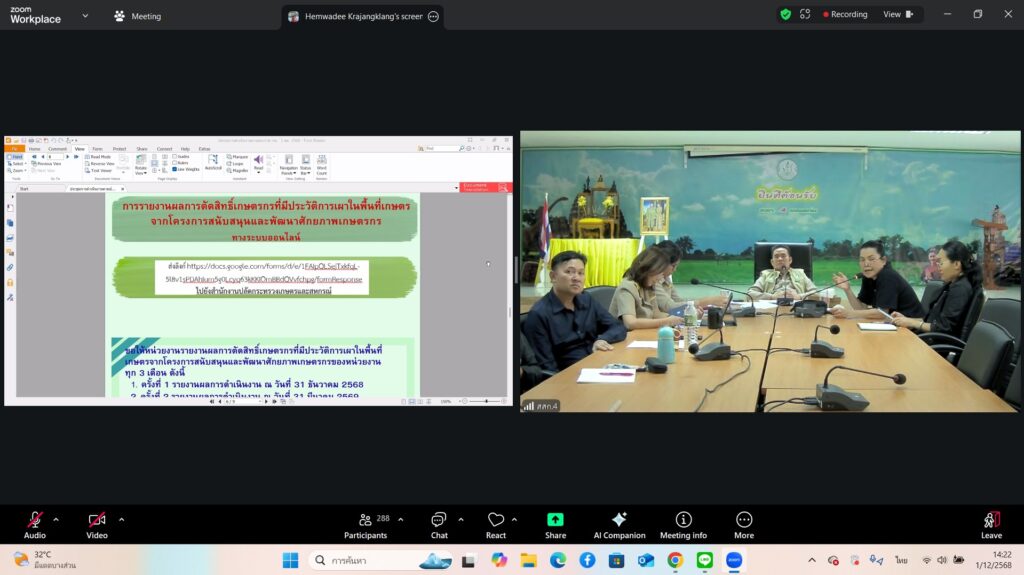Open the Windows Start menu

[290, 560]
